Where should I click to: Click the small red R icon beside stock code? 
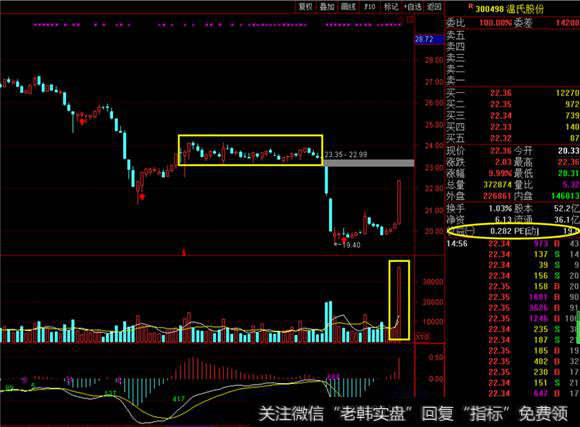coord(471,6)
